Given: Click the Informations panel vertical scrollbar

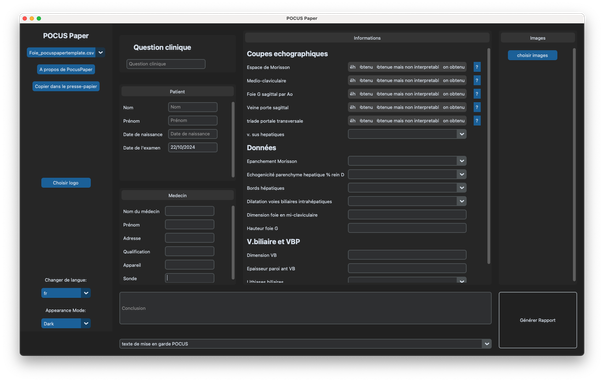Looking at the screenshot, I should [488, 156].
